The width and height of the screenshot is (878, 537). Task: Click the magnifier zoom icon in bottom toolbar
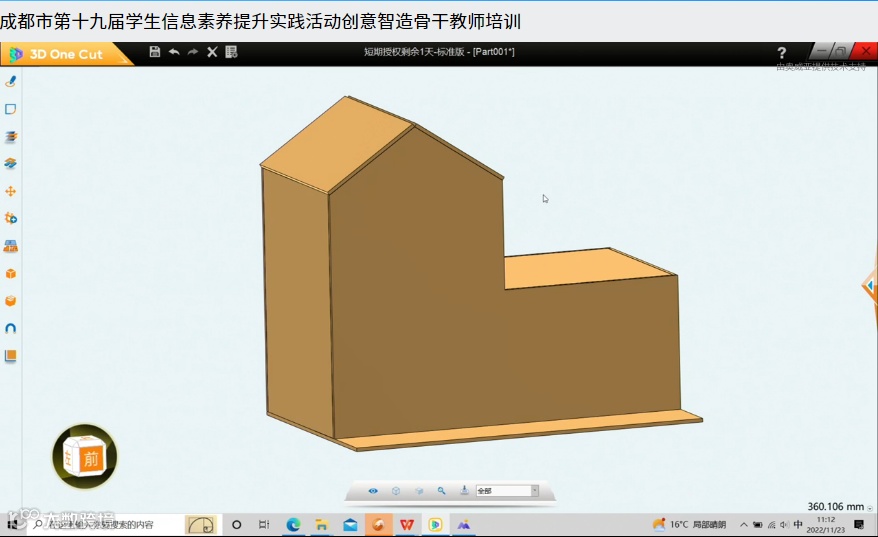click(x=441, y=491)
